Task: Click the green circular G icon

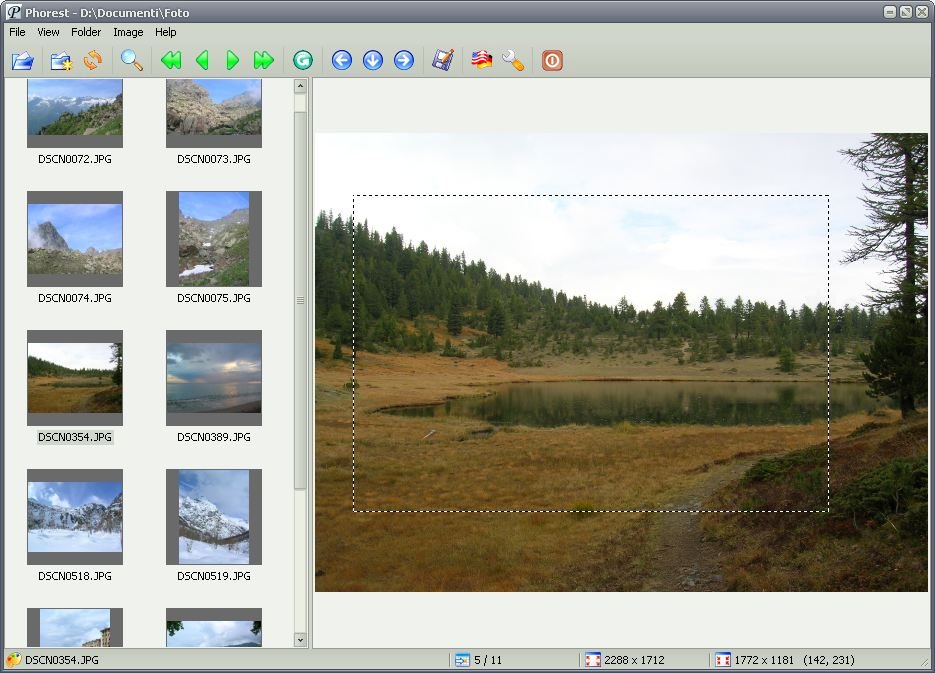Action: pyautogui.click(x=303, y=61)
